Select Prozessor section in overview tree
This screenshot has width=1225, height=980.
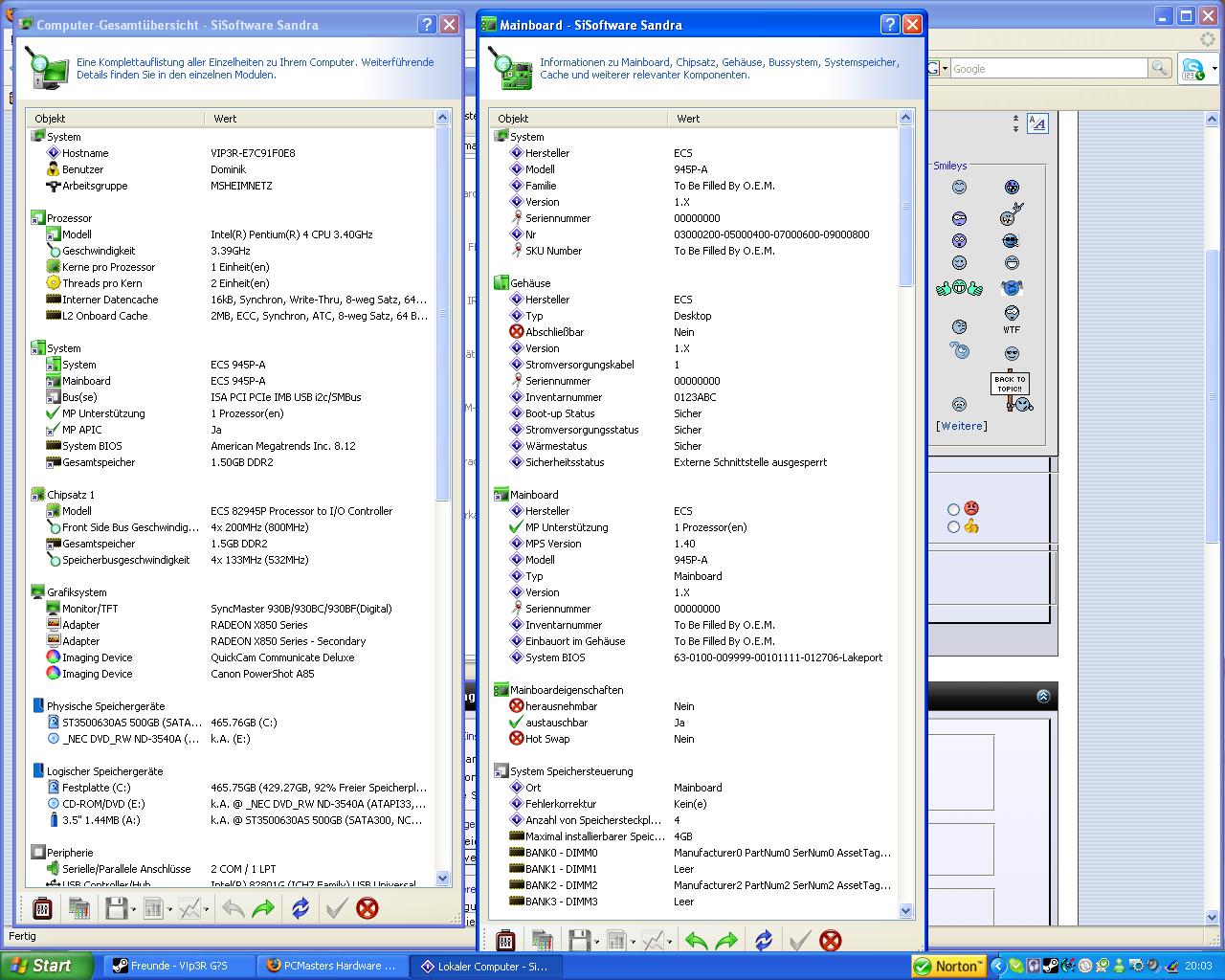[69, 218]
